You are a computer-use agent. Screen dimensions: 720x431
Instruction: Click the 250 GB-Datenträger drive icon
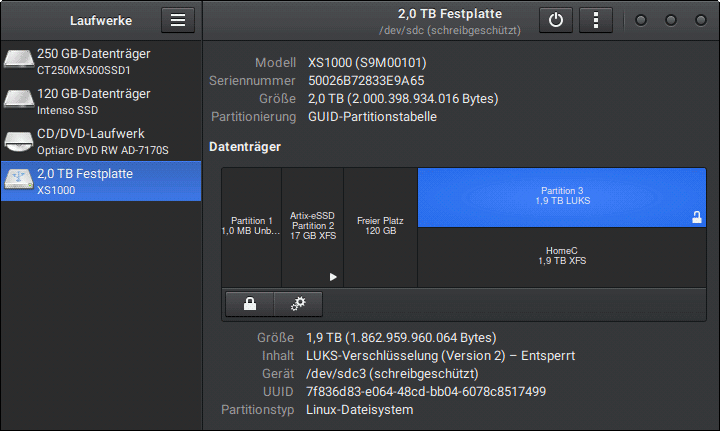click(18, 60)
